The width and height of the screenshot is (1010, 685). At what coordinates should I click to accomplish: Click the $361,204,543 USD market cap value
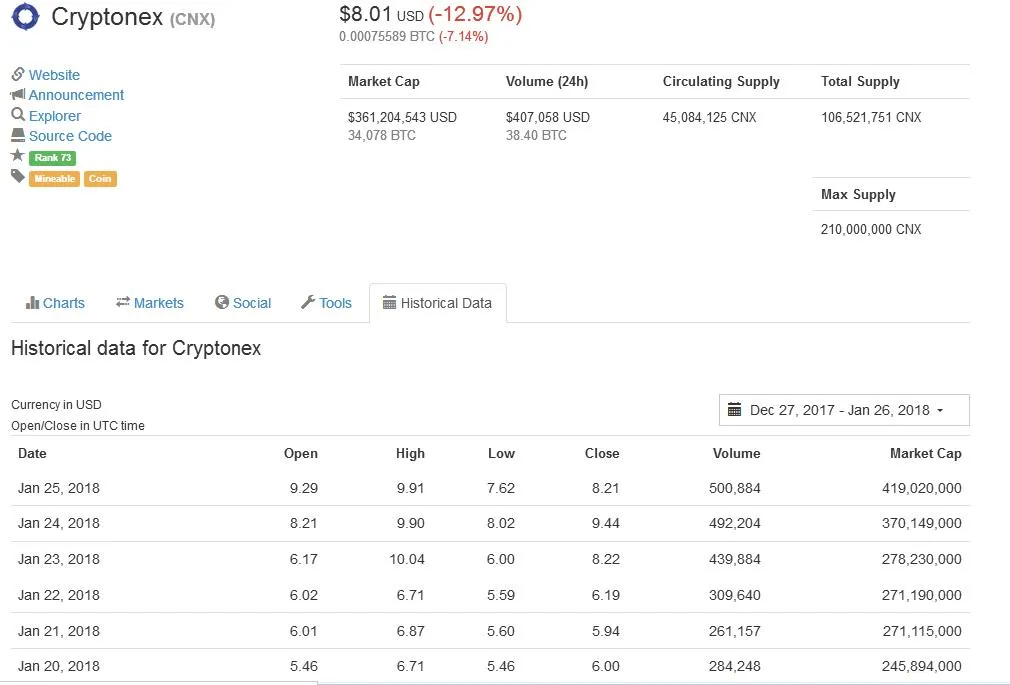point(402,117)
